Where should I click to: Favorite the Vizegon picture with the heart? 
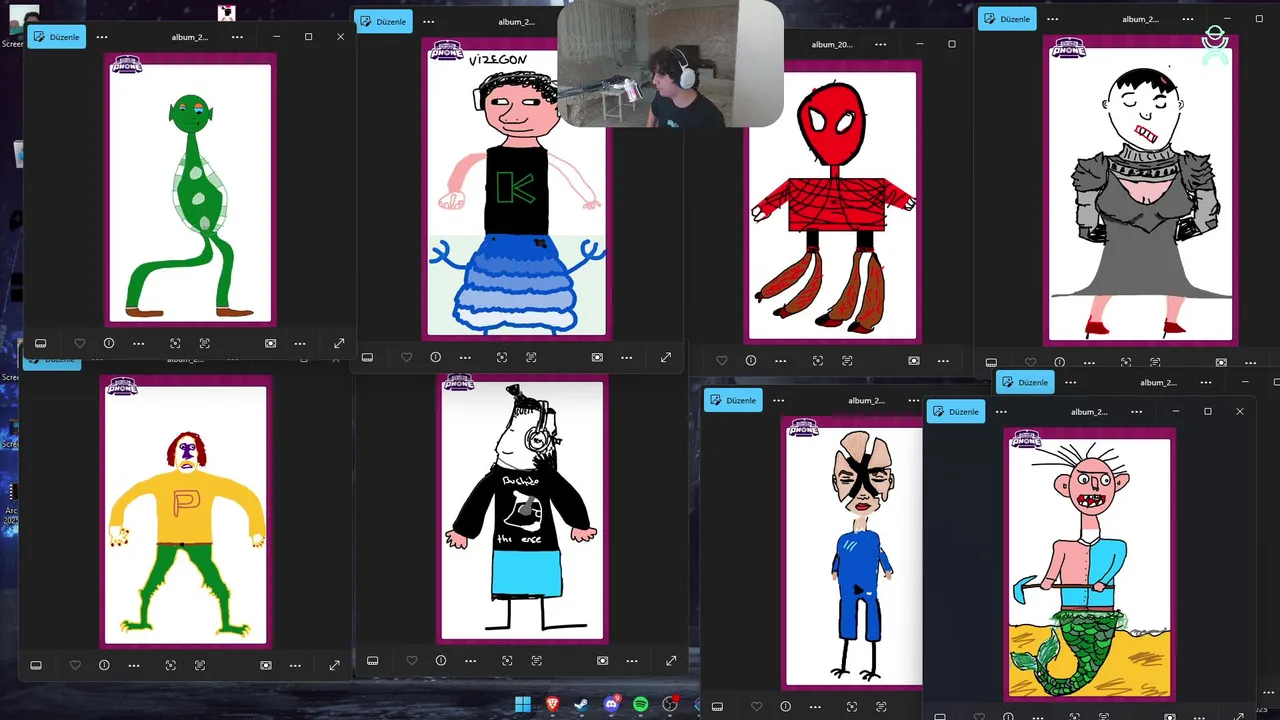pos(406,357)
